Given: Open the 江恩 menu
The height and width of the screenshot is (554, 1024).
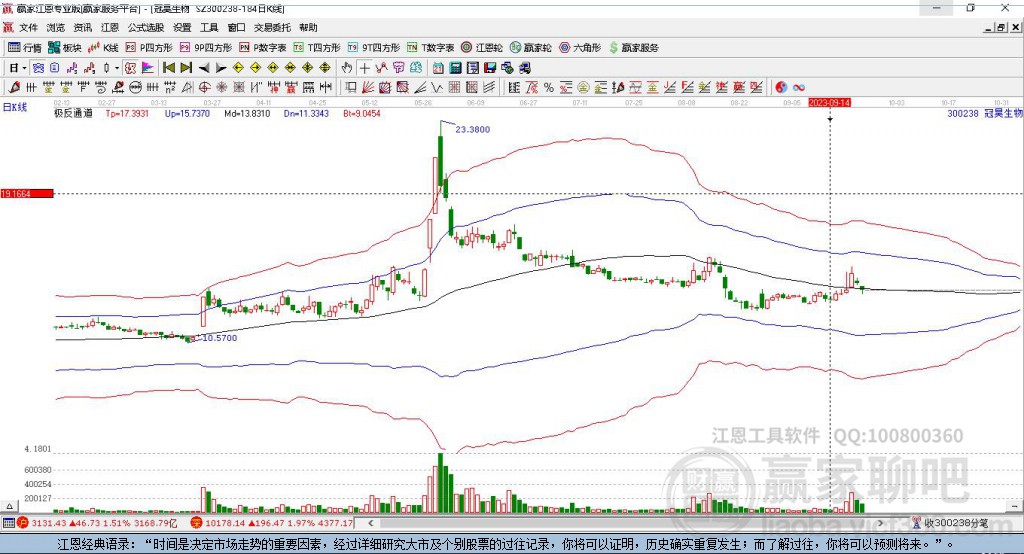Looking at the screenshot, I should (110, 27).
